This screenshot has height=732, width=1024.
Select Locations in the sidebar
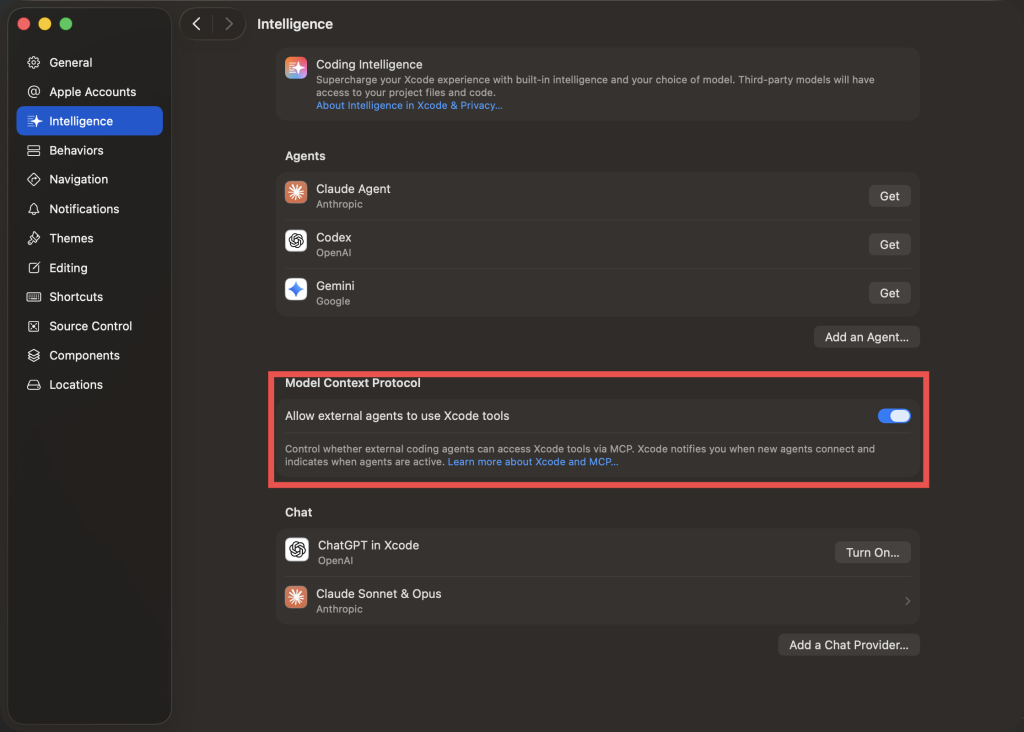coord(89,385)
